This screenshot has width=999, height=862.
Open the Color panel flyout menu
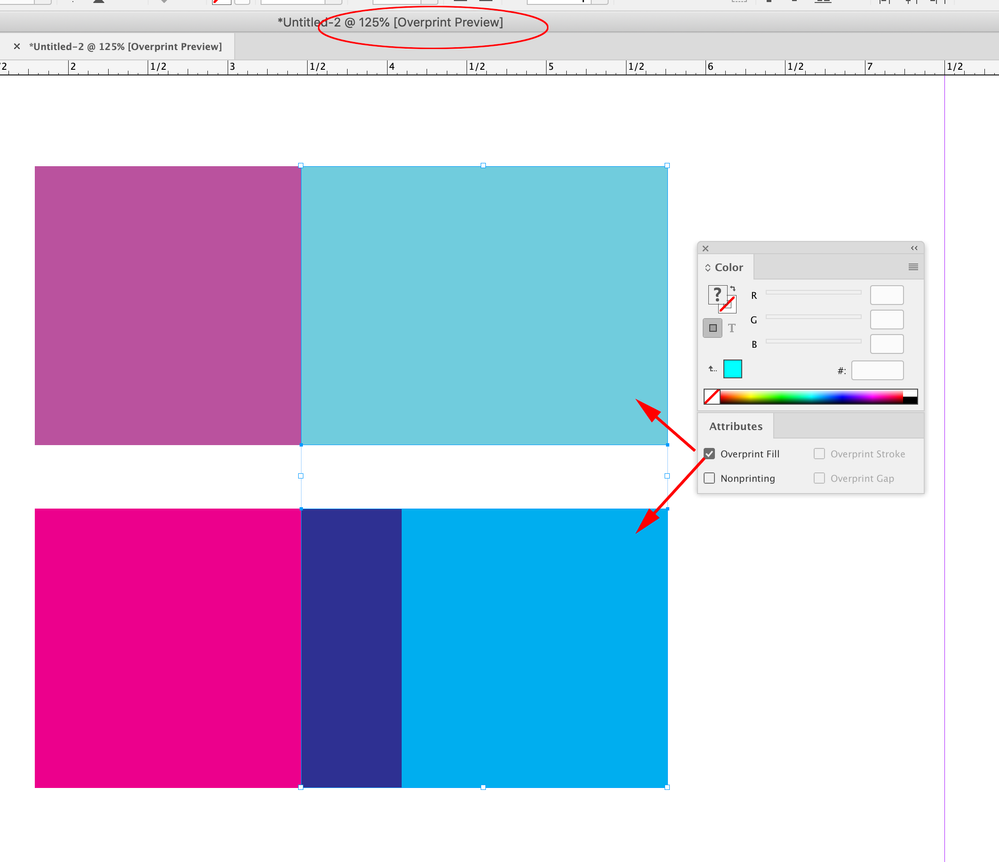coord(913,267)
